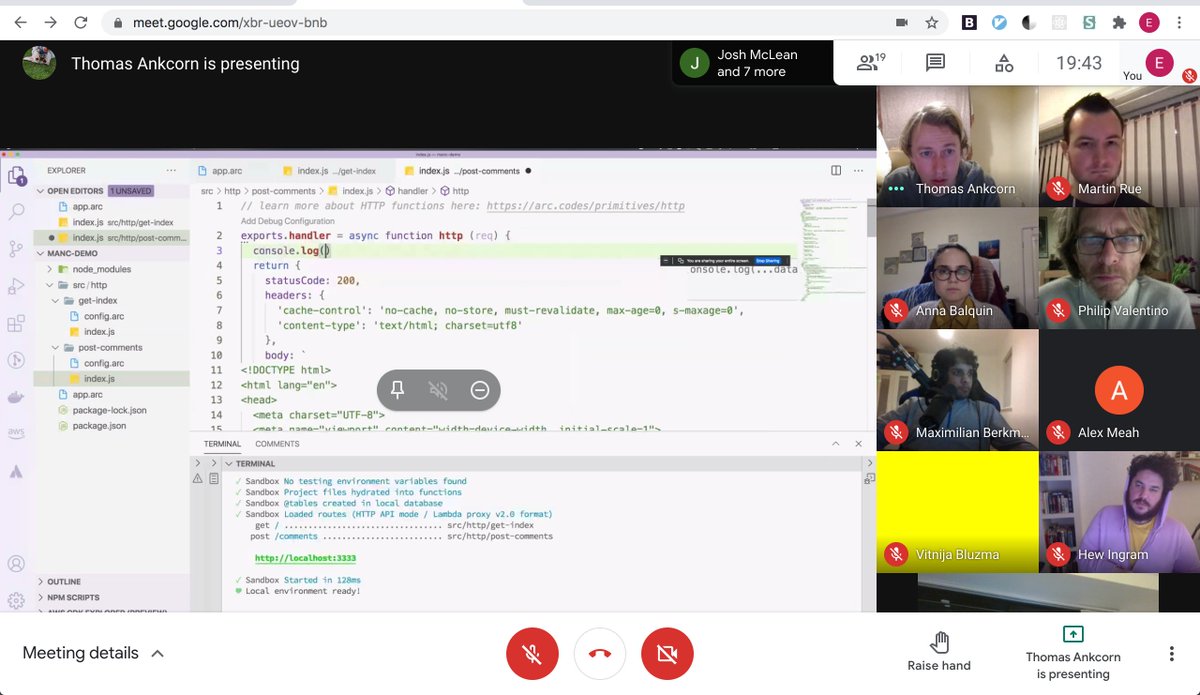Click the address bar with the Meet URL

click(x=500, y=22)
